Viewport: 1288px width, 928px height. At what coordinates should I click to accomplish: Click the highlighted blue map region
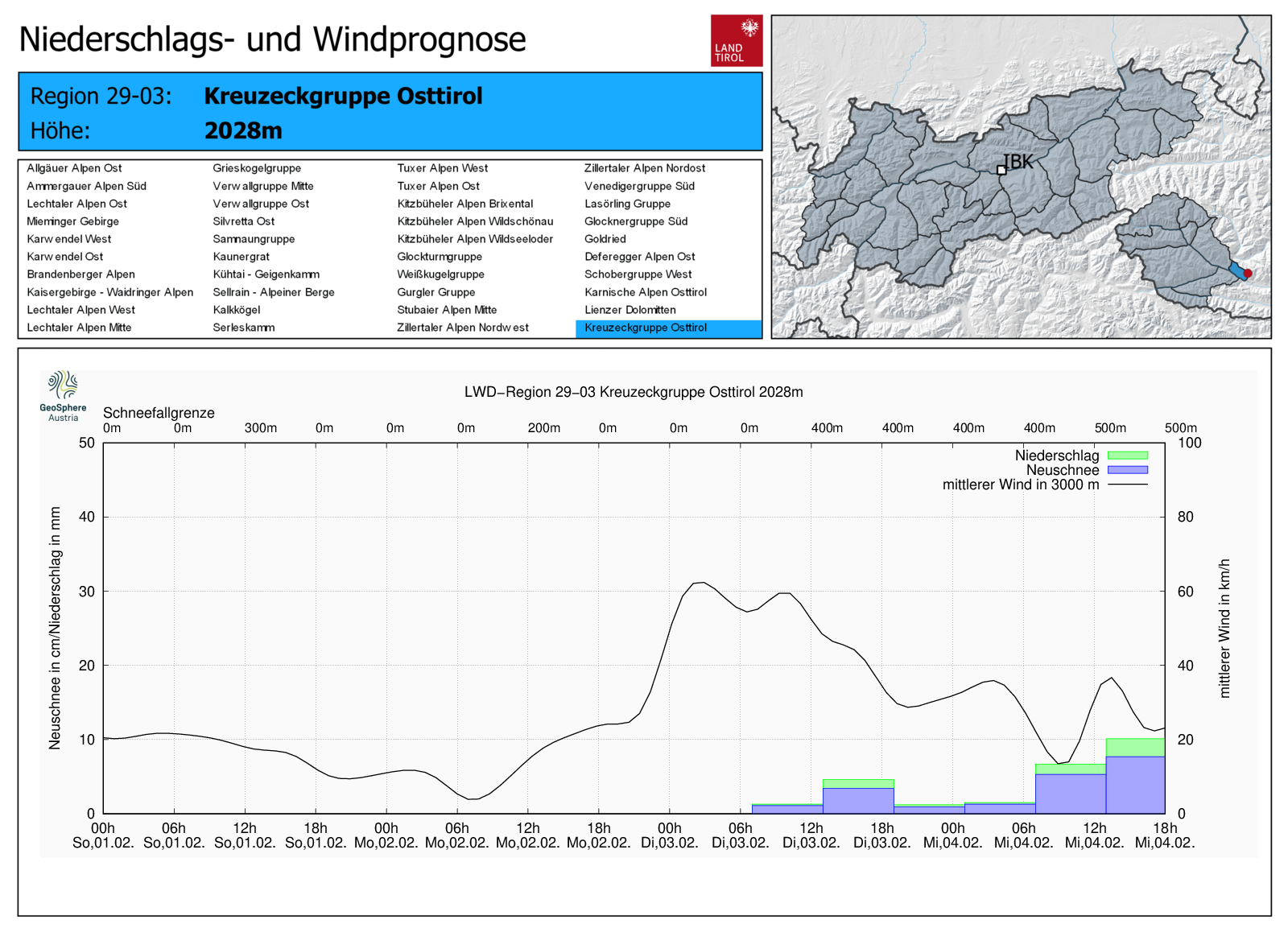point(1236,270)
